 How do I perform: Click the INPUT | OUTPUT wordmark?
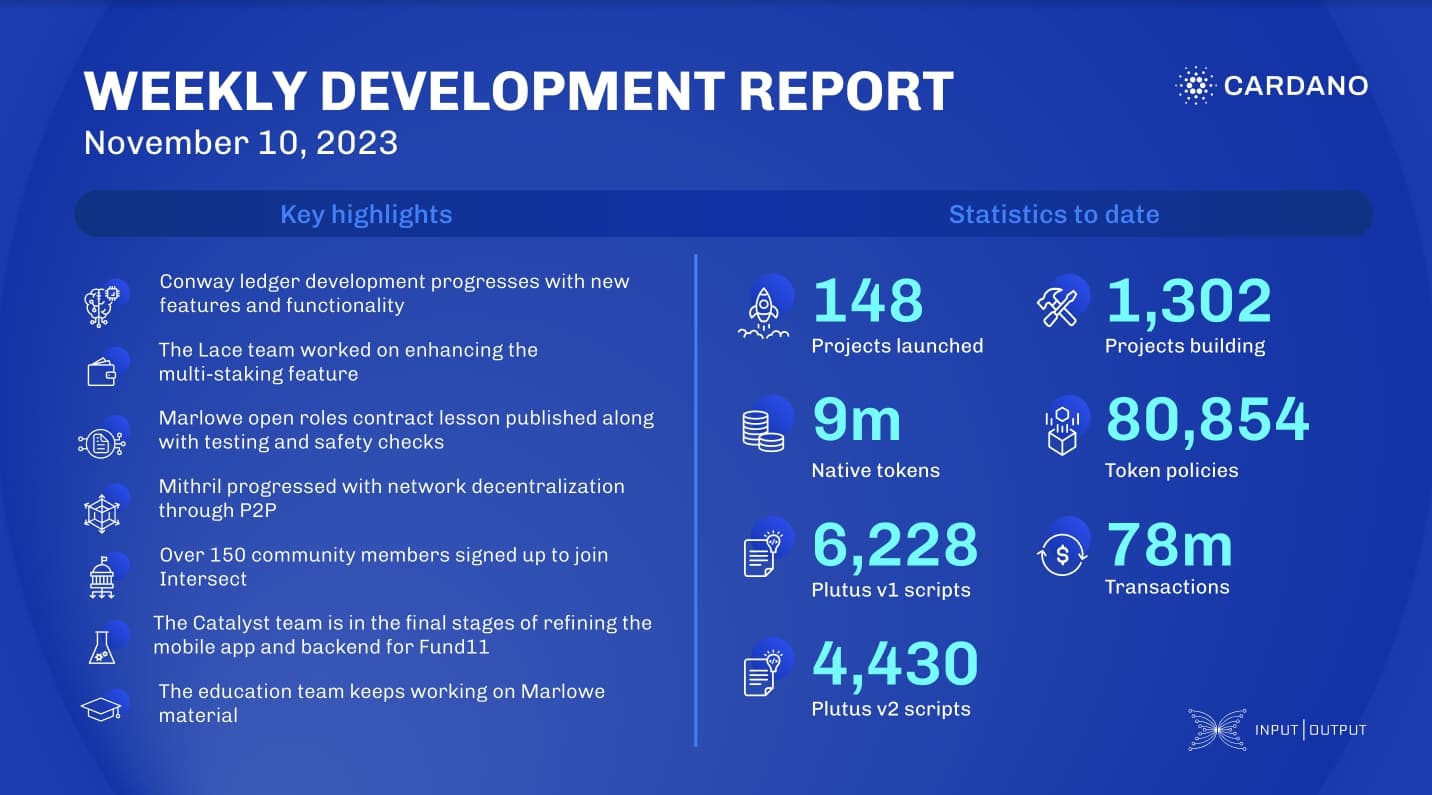[1310, 730]
